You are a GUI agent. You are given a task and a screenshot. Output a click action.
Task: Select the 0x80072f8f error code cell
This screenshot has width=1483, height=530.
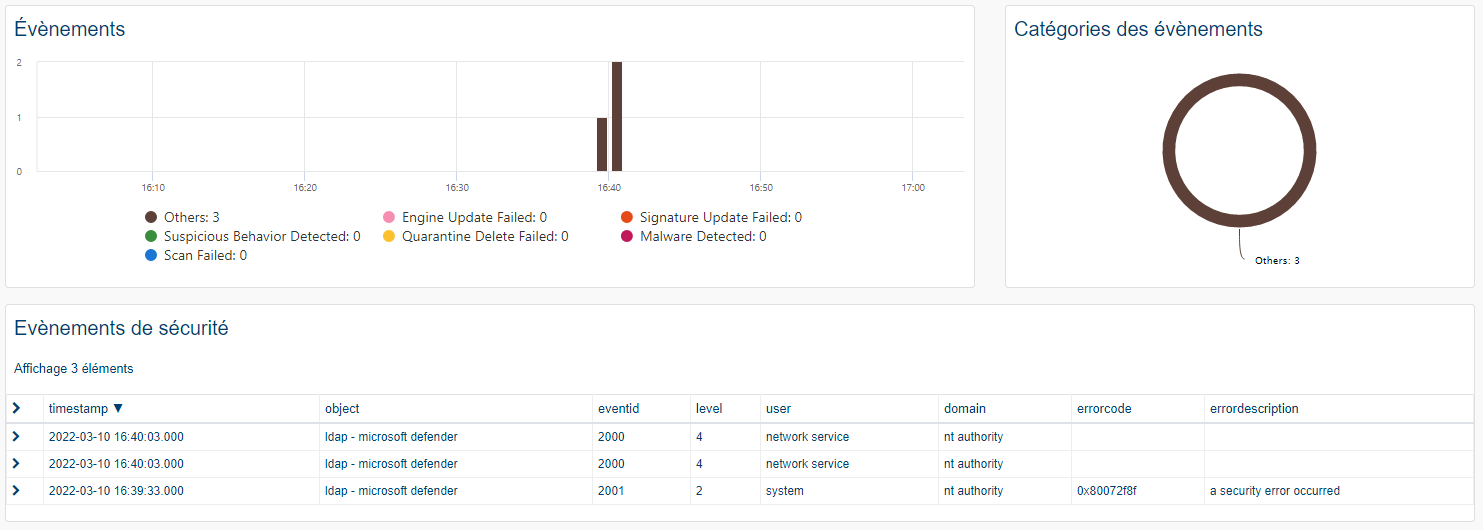1110,491
